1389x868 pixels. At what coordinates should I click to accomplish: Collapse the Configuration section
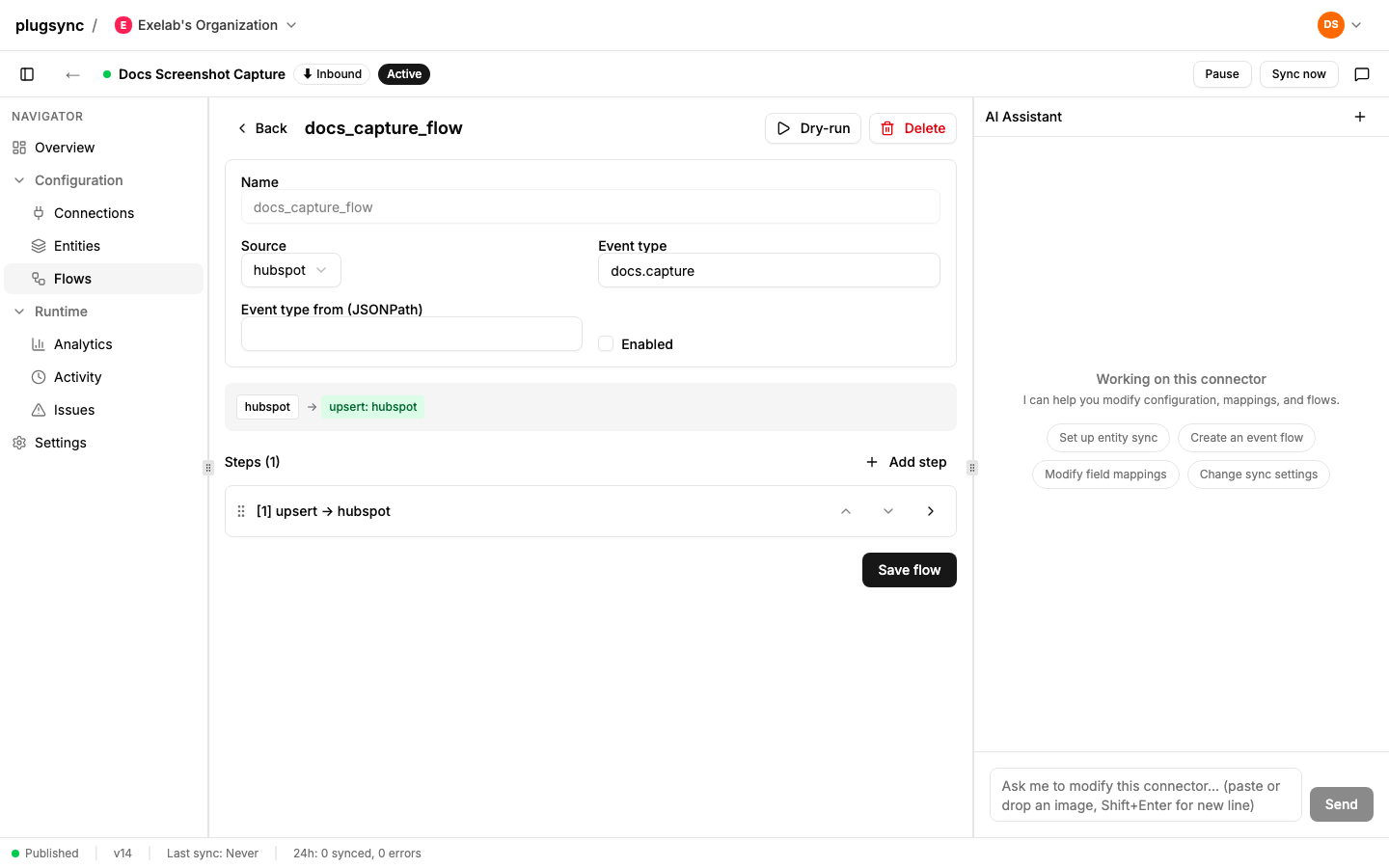pyautogui.click(x=104, y=180)
